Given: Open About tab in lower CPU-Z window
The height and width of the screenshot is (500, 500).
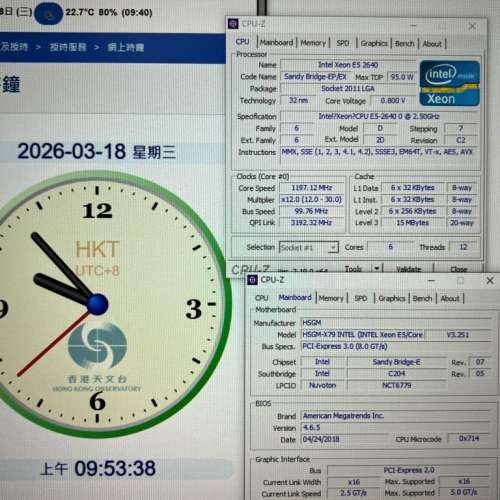Looking at the screenshot, I should coord(450,299).
